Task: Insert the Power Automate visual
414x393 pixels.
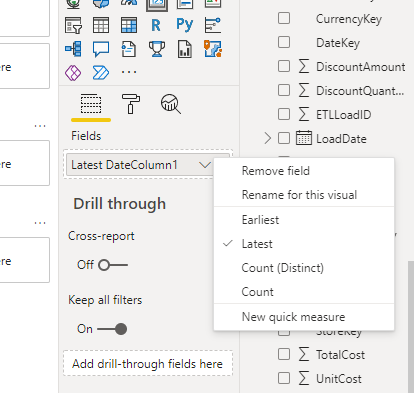Action: pos(101,73)
